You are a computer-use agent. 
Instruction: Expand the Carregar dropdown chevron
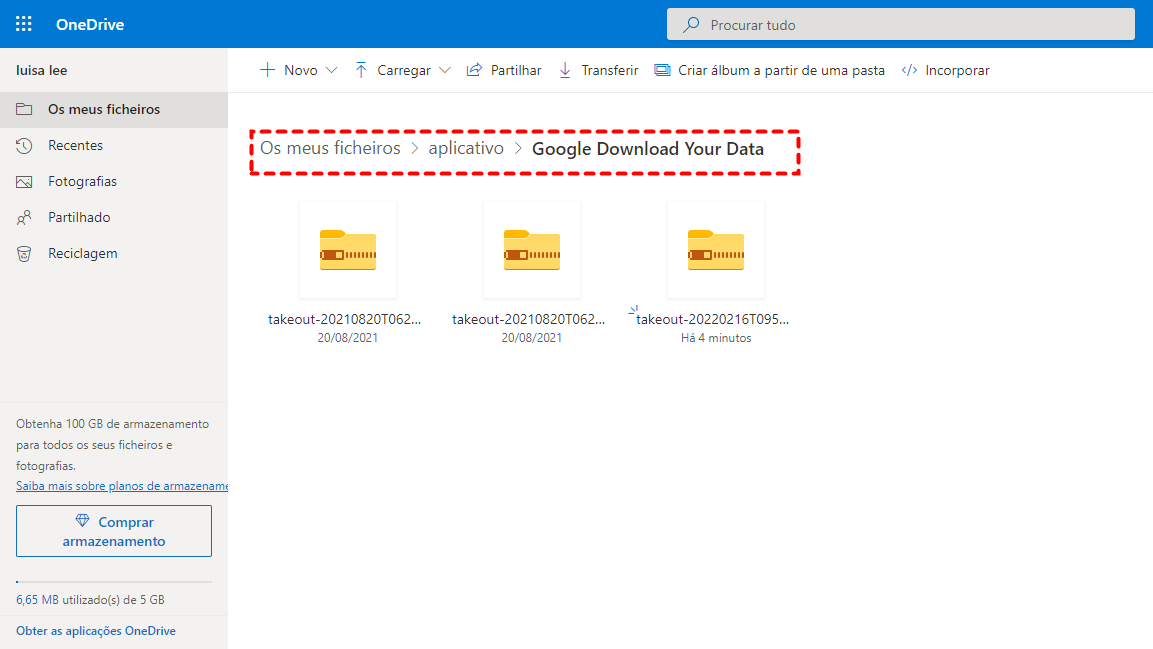pyautogui.click(x=445, y=71)
